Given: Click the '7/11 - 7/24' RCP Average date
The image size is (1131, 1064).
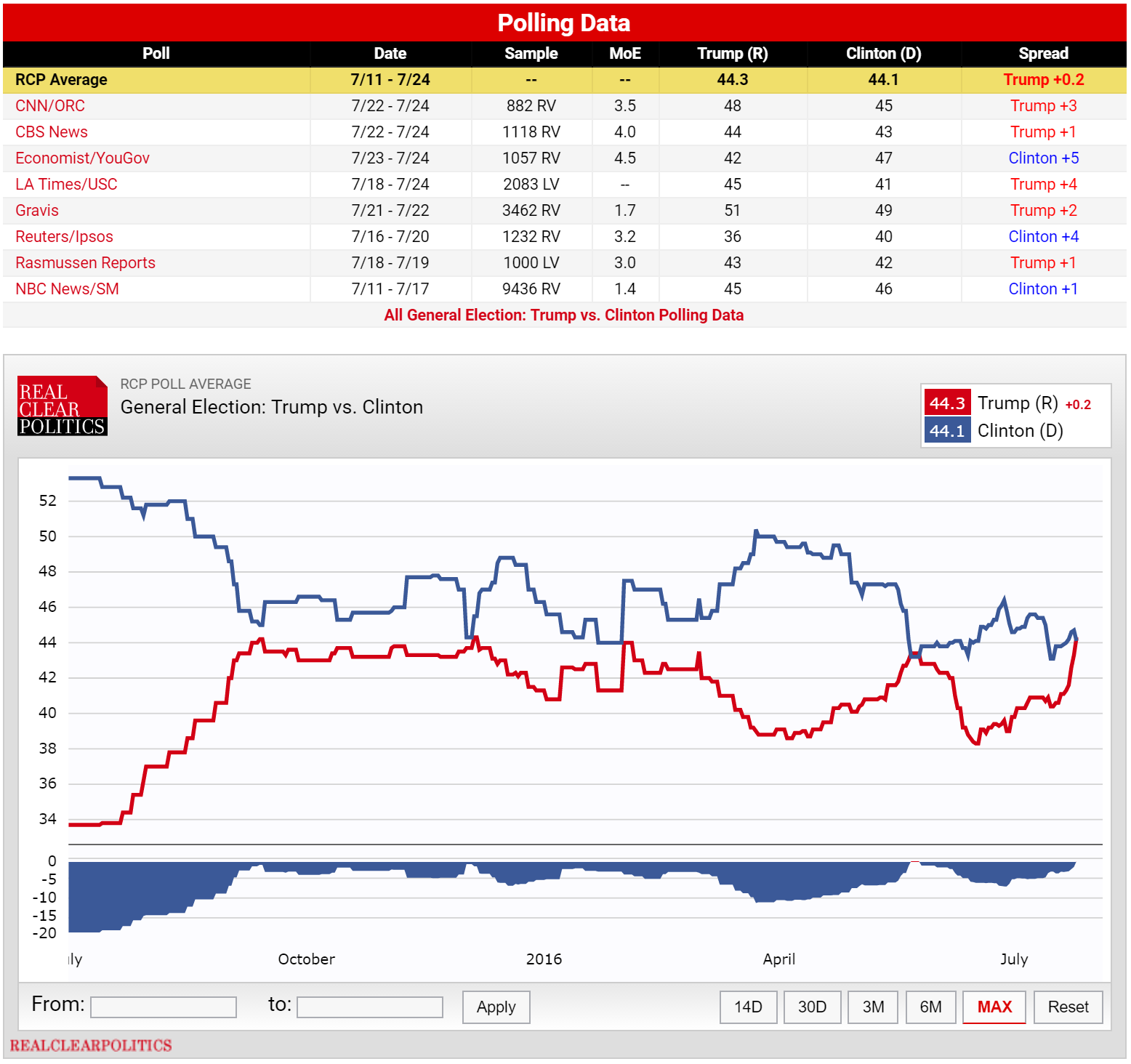Looking at the screenshot, I should (390, 80).
